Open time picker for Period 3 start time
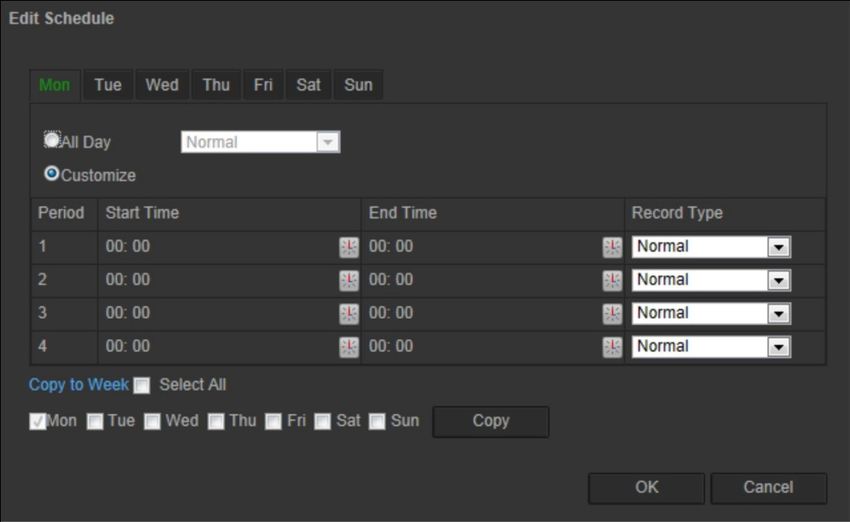 click(349, 314)
